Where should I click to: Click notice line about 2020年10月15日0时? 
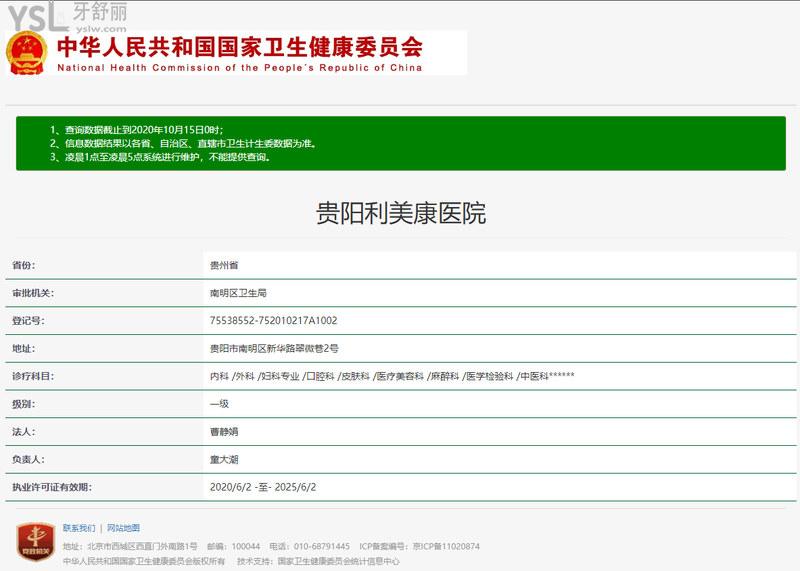coord(136,130)
